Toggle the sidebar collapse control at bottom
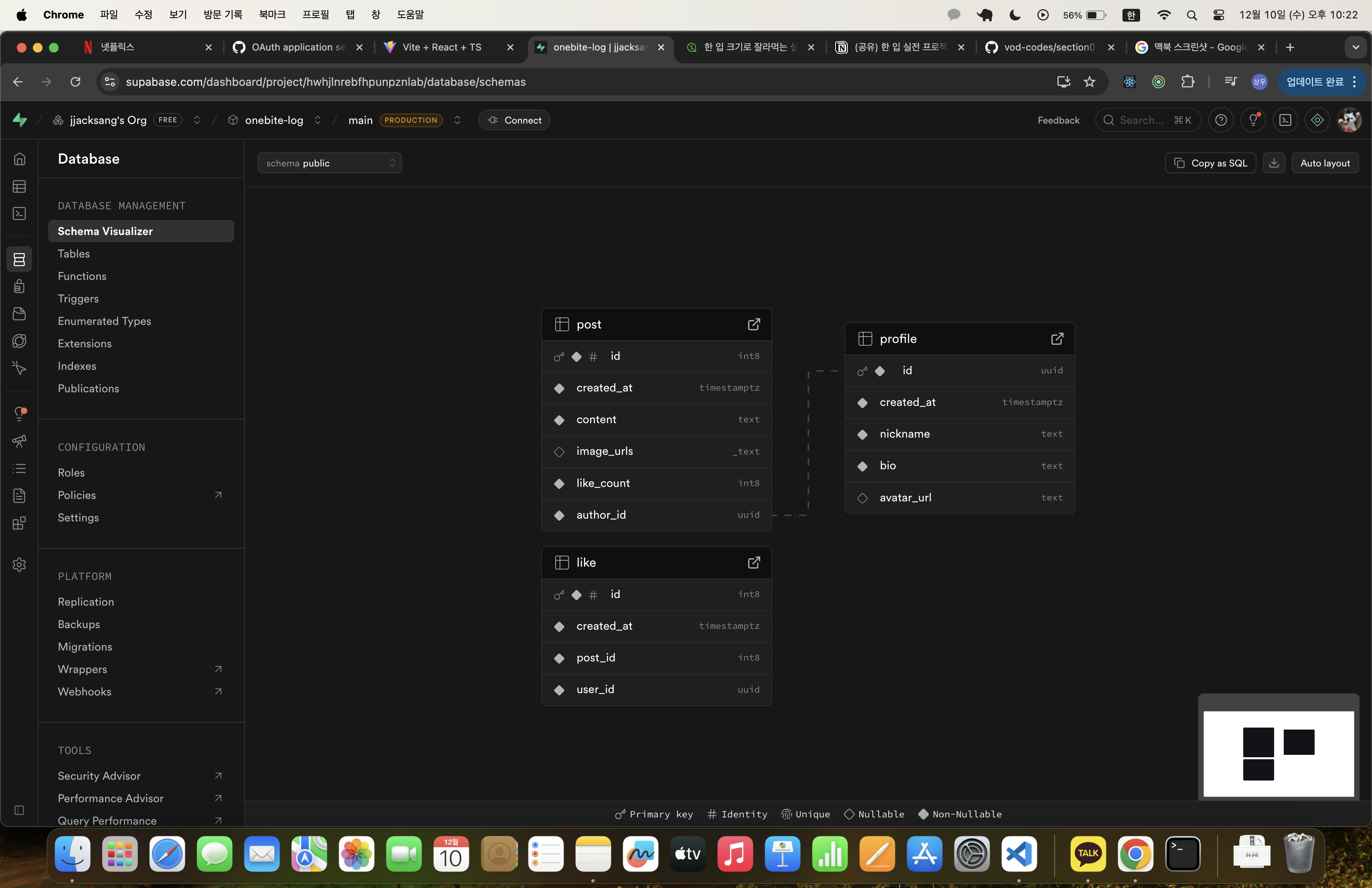 click(x=19, y=810)
